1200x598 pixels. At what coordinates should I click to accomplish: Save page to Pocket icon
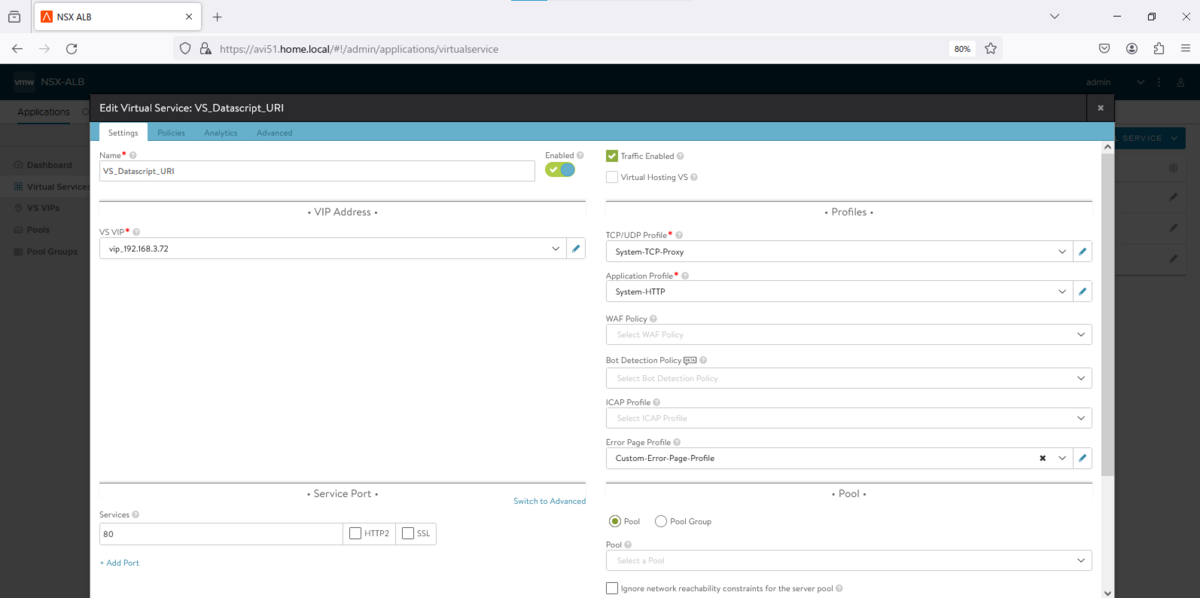tap(1104, 48)
